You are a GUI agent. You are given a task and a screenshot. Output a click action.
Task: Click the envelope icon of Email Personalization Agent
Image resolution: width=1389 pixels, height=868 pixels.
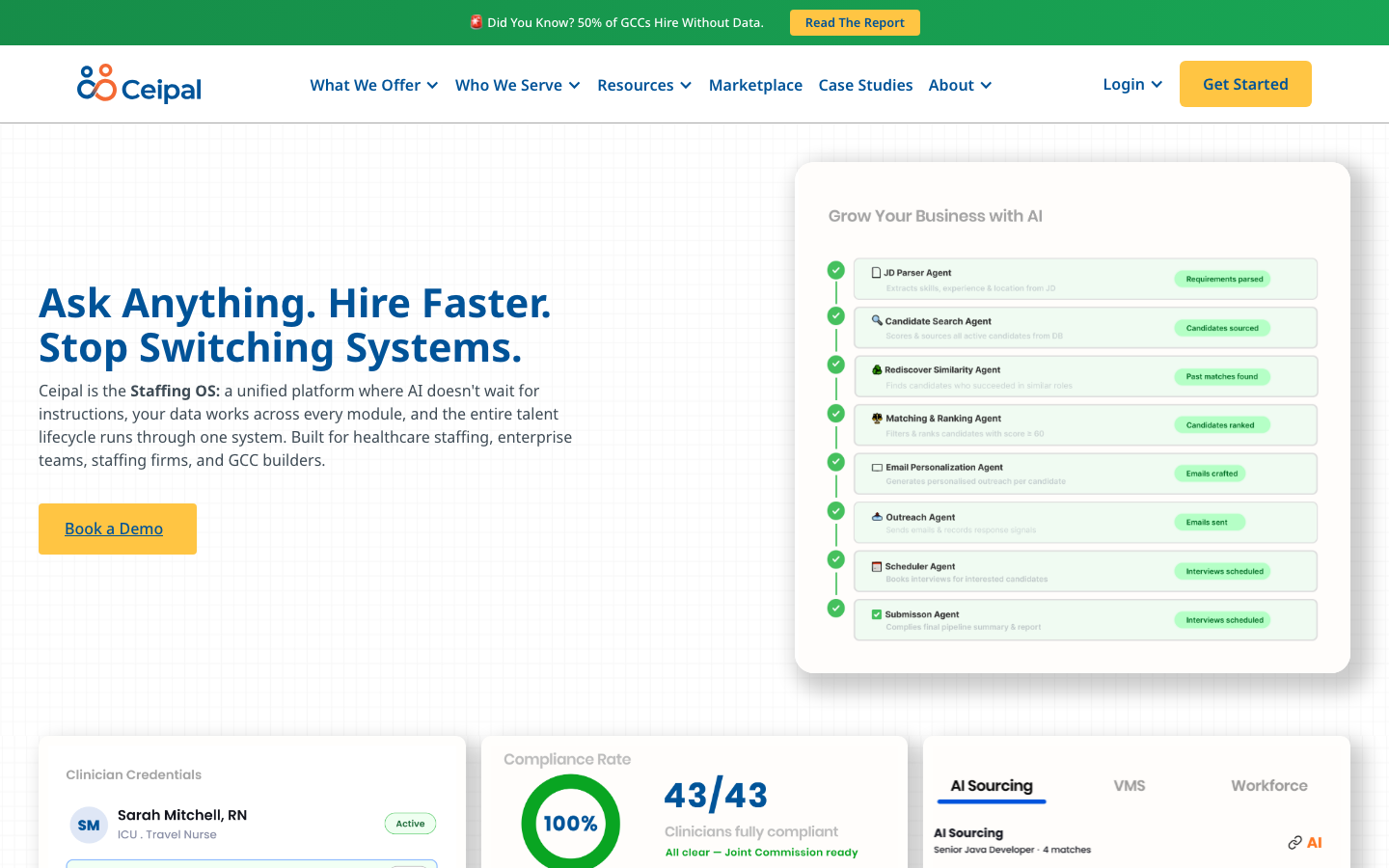[x=877, y=468]
